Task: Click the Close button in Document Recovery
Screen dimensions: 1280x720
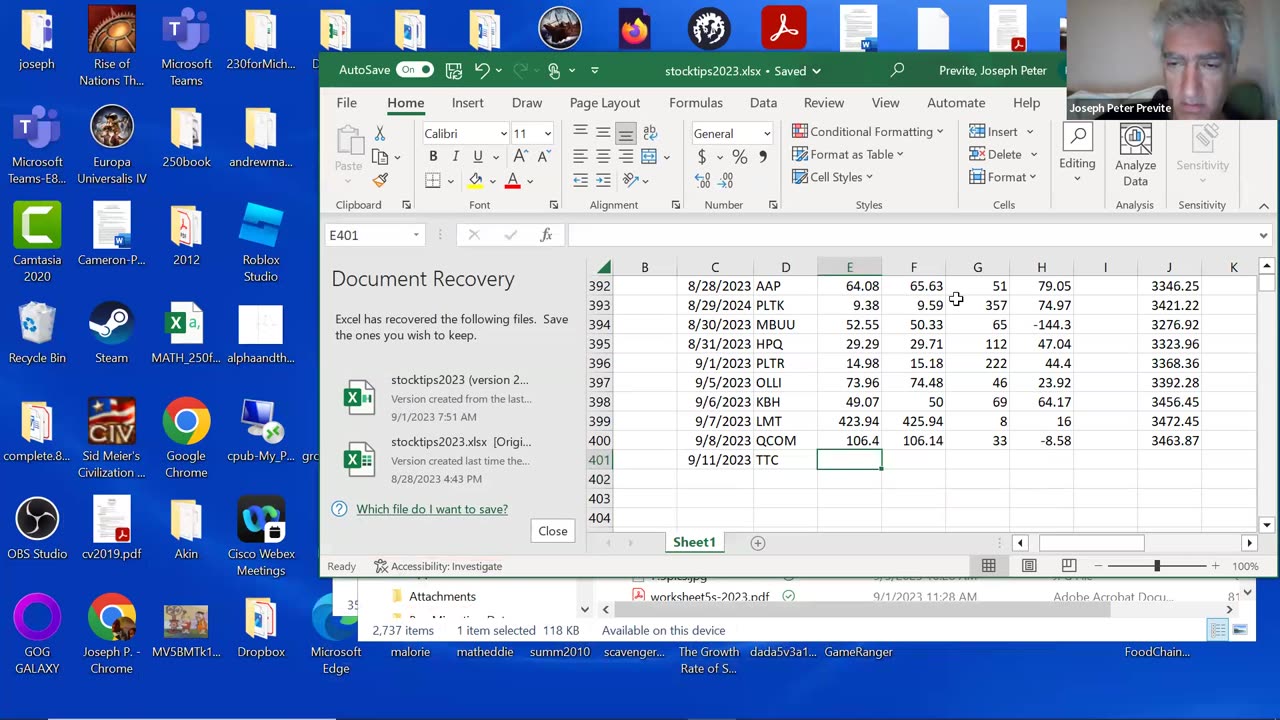Action: [x=553, y=531]
